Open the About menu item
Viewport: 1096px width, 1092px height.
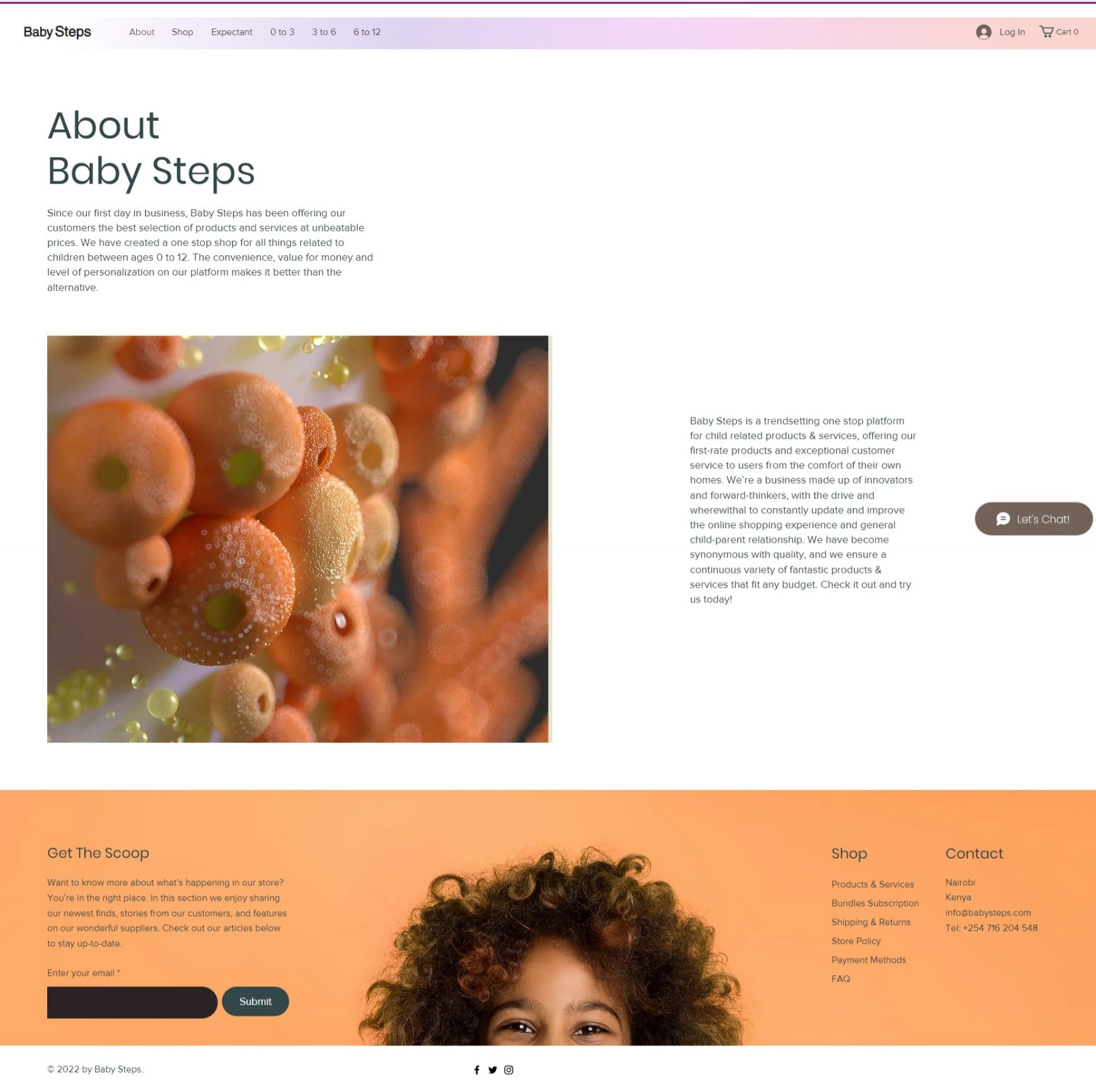coord(141,32)
